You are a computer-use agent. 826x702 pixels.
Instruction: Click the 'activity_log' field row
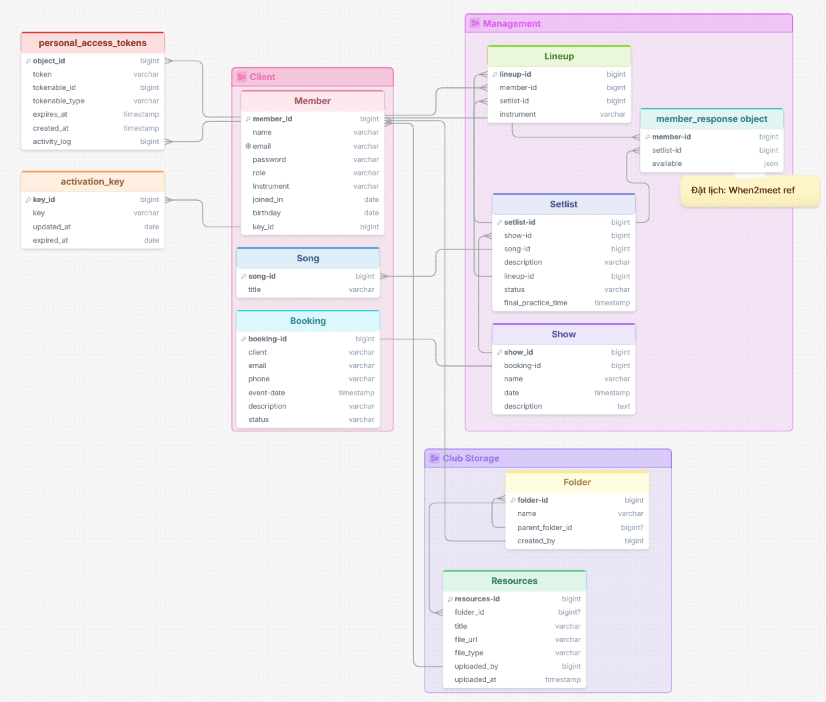(x=93, y=142)
